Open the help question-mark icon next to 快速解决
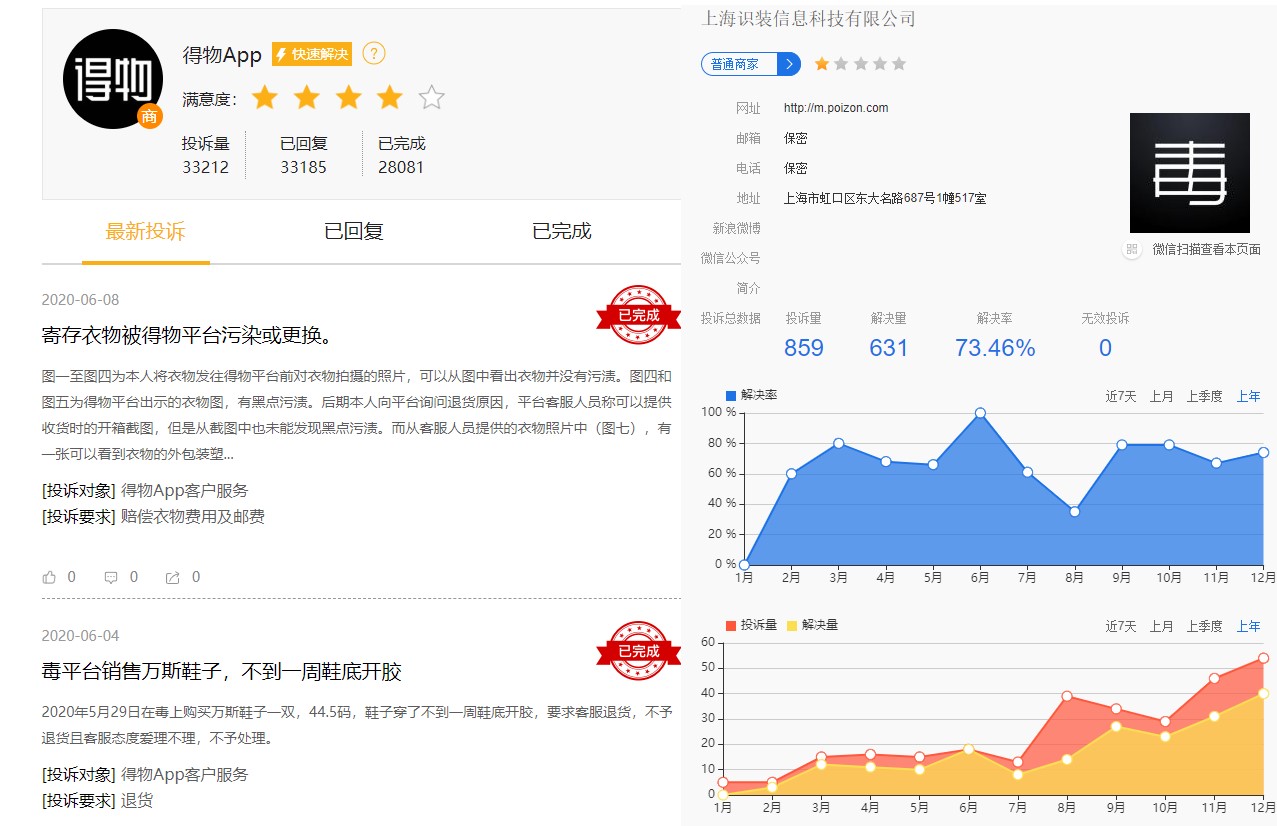The width and height of the screenshot is (1277, 826). (373, 53)
